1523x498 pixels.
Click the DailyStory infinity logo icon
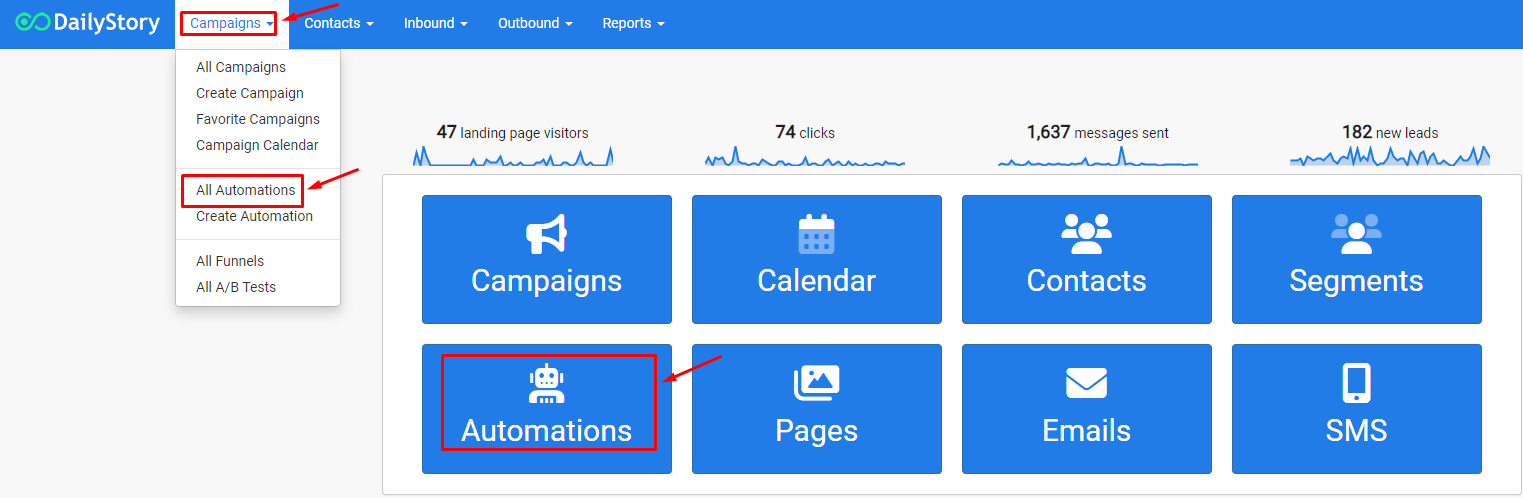(33, 22)
